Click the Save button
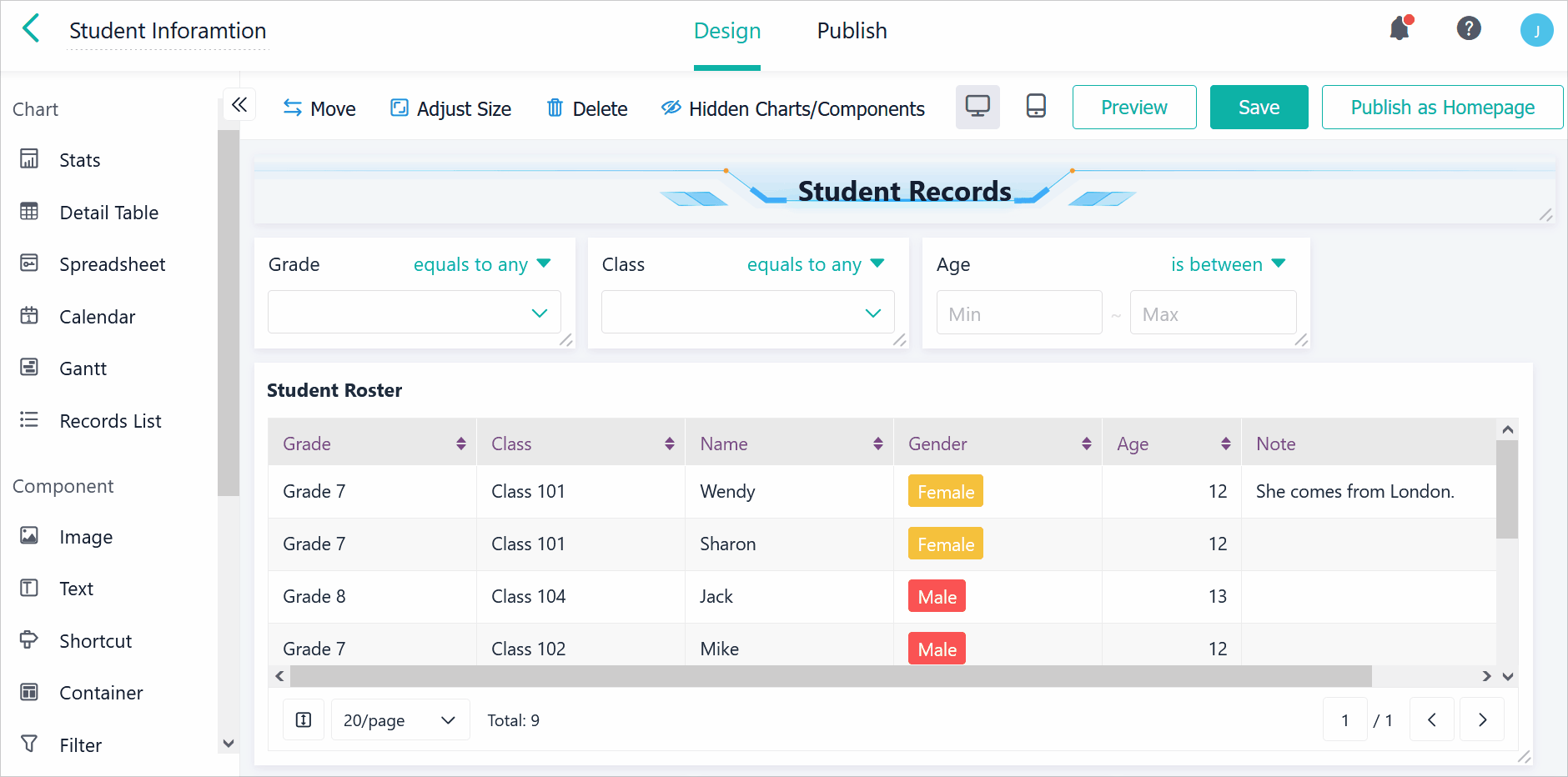 point(1259,108)
